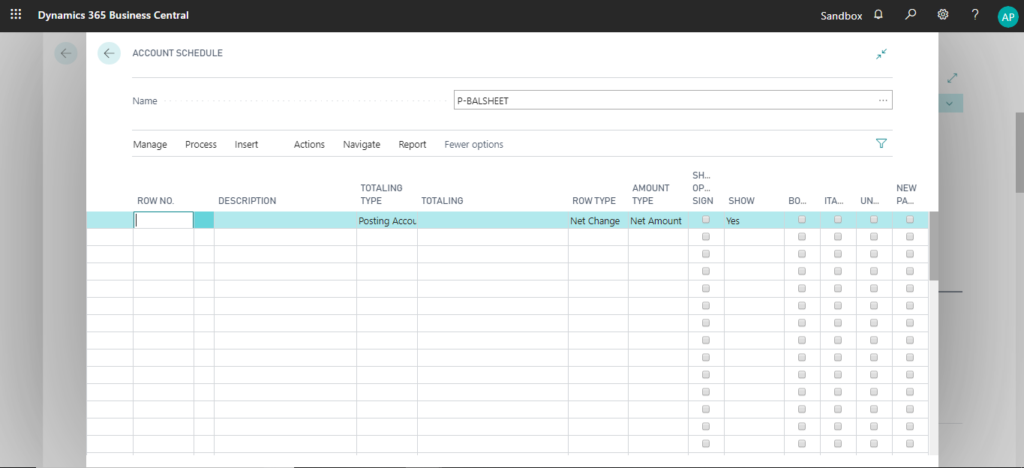Collapse the page with the shrink arrows icon
This screenshot has width=1024, height=468.
[x=882, y=54]
